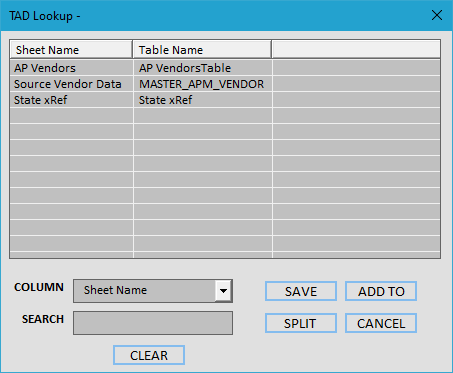Sort by the Sheet Name column header

[71, 50]
